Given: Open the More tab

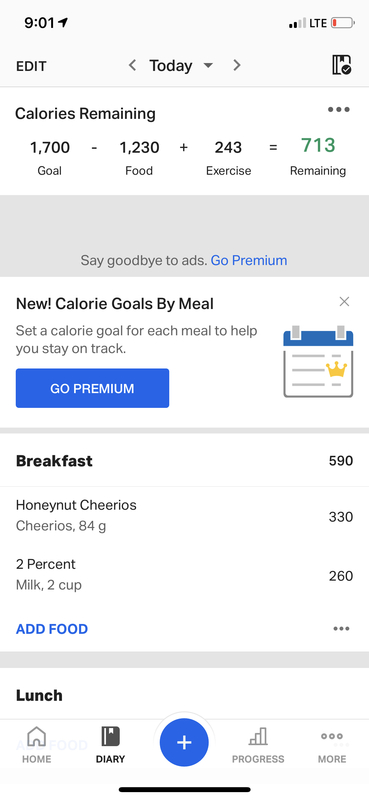Looking at the screenshot, I should (x=332, y=745).
